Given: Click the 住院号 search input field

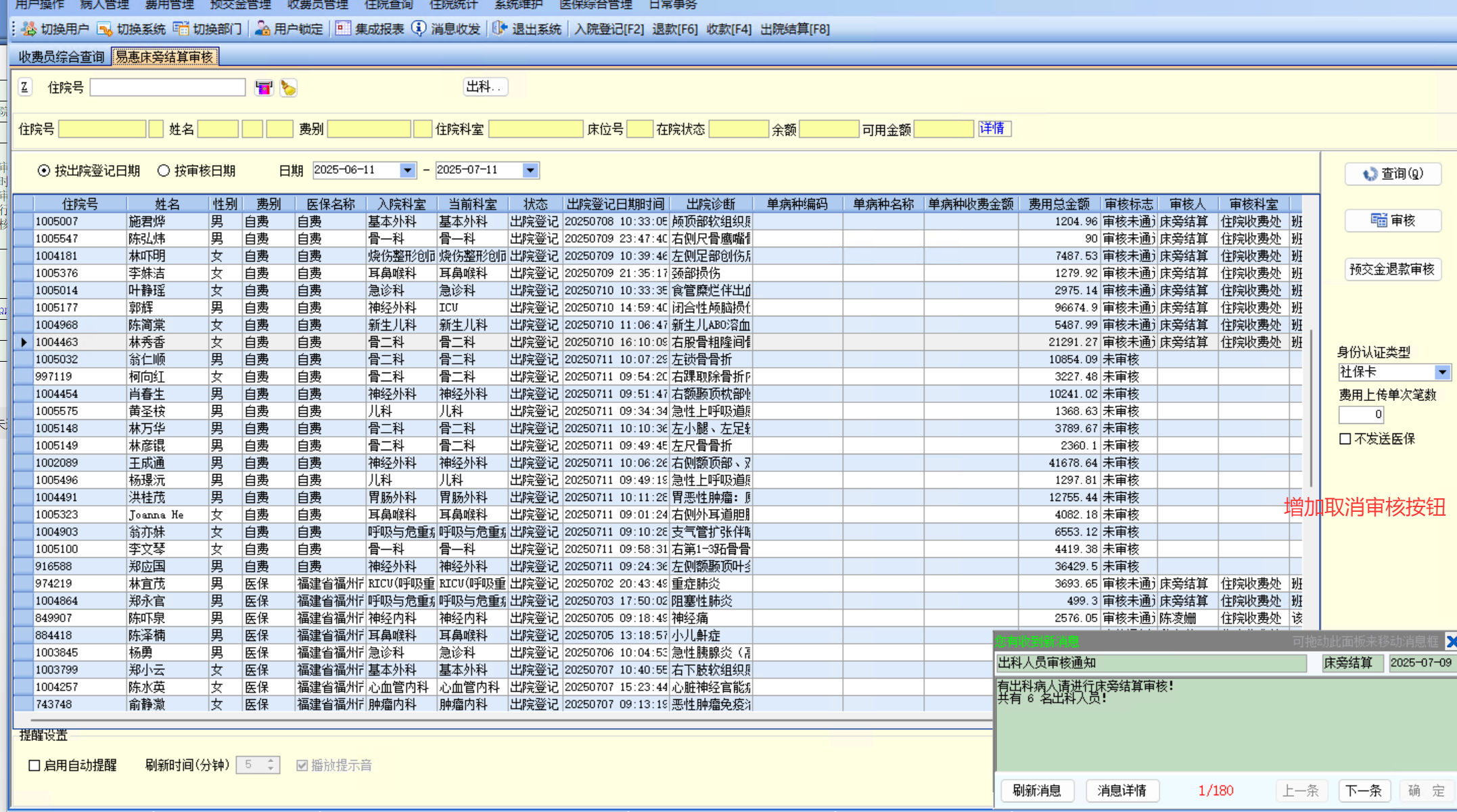Looking at the screenshot, I should (x=167, y=87).
